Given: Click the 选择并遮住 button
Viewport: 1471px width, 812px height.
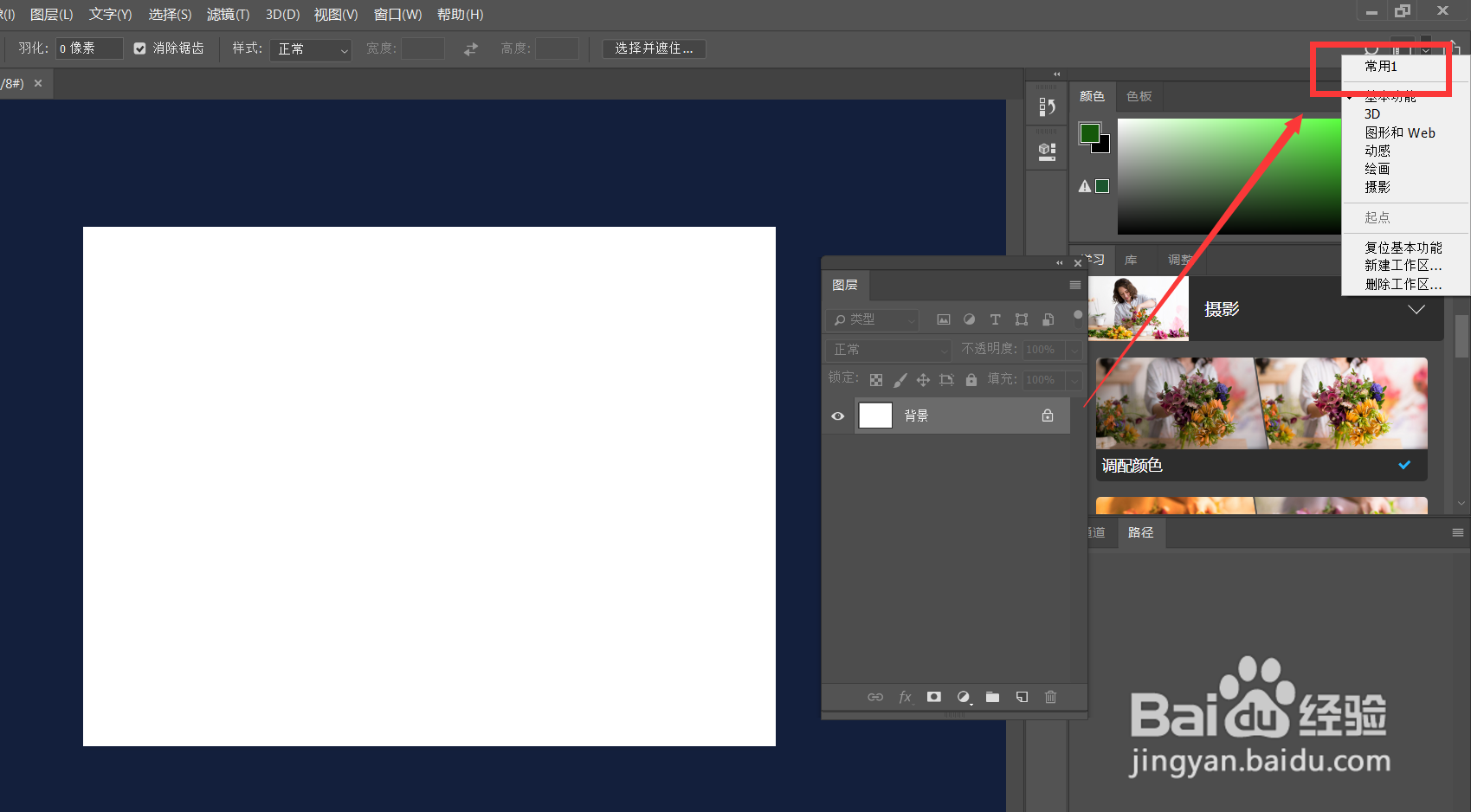Looking at the screenshot, I should coord(654,48).
